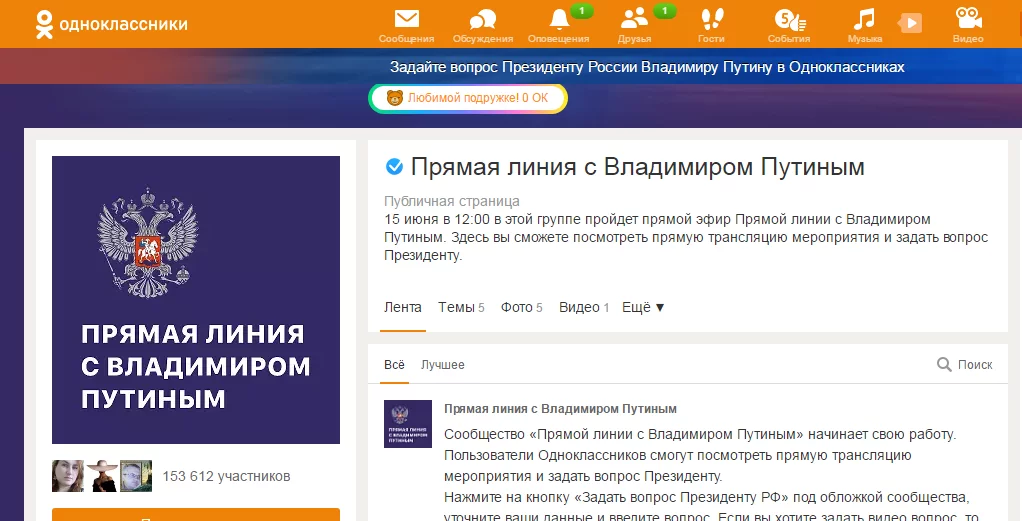Click the notifications green badge with 1
The width and height of the screenshot is (1022, 521).
tap(581, 10)
